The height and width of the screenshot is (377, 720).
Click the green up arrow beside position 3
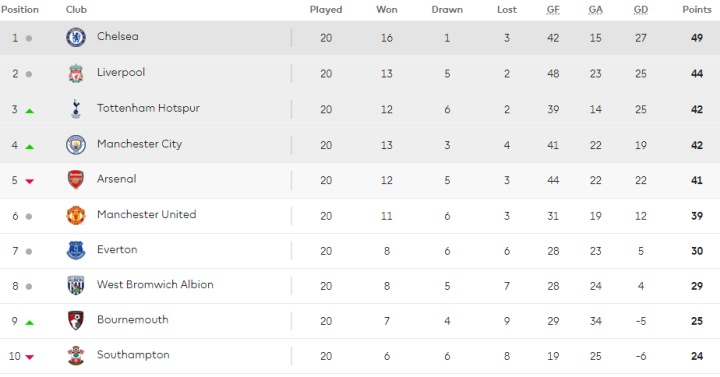tap(29, 111)
